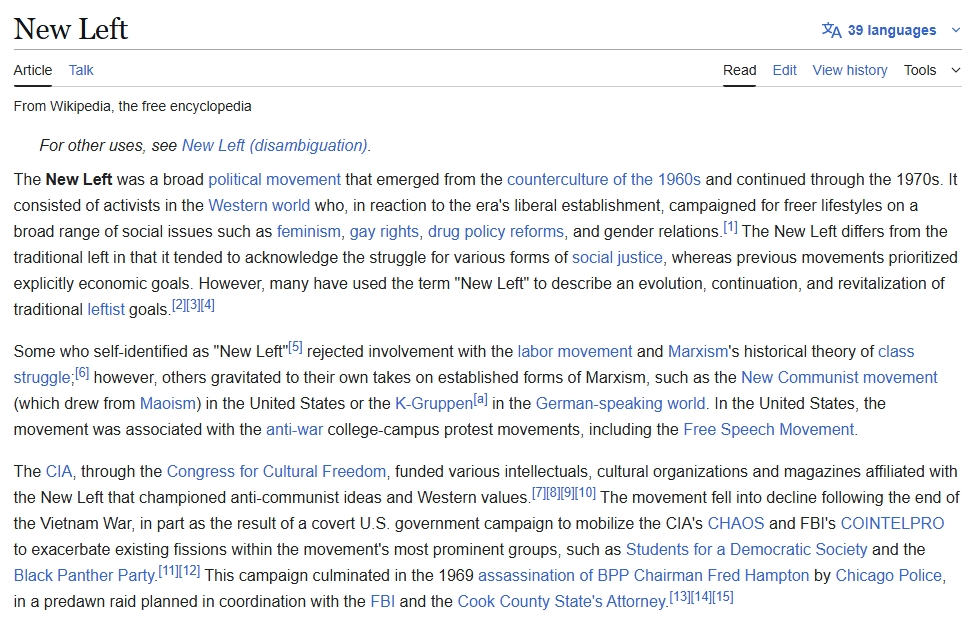This screenshot has height=641, width=979.
Task: Jump to citation [4]
Action: pyautogui.click(x=208, y=305)
